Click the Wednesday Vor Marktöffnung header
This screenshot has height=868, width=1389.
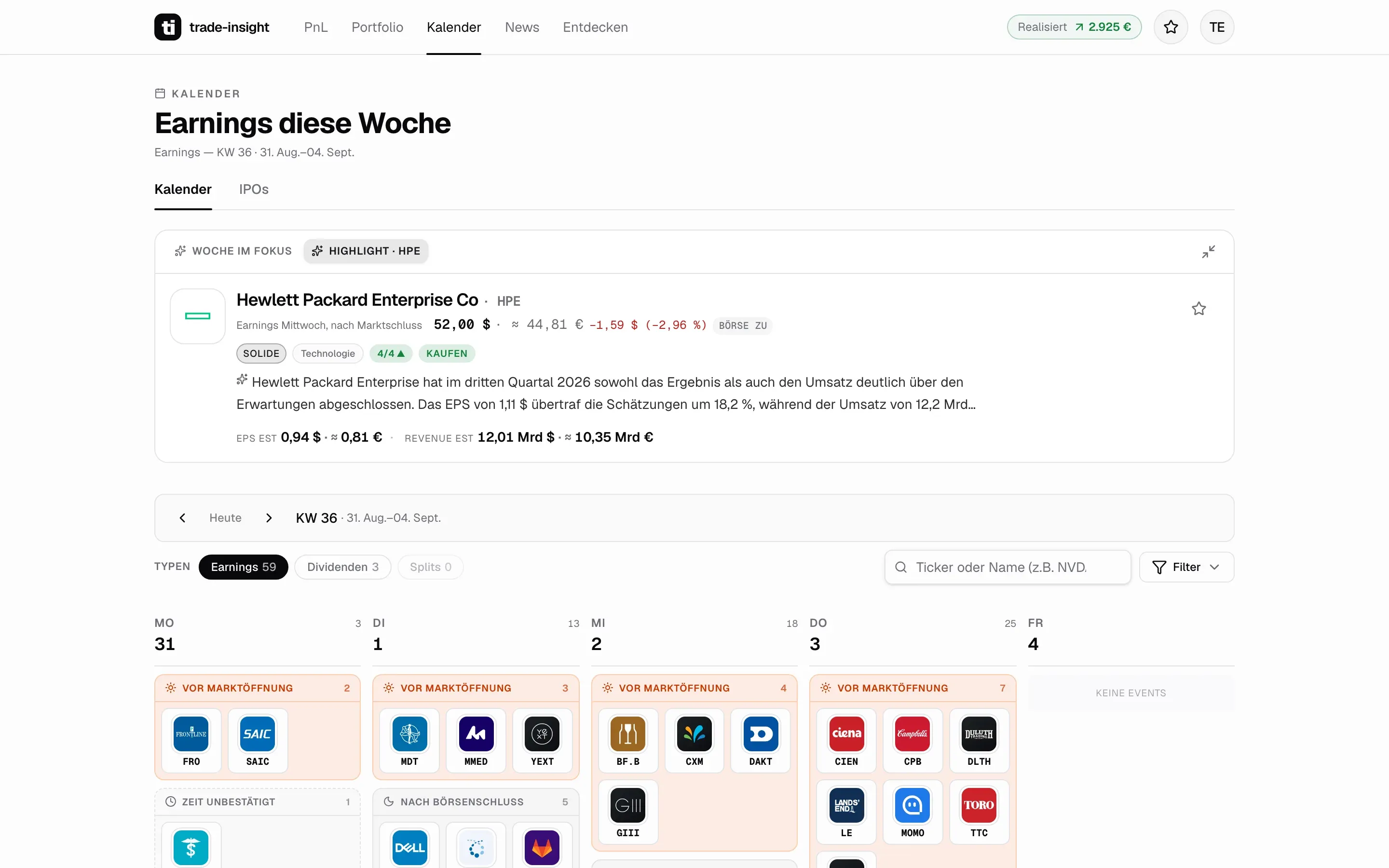(694, 688)
